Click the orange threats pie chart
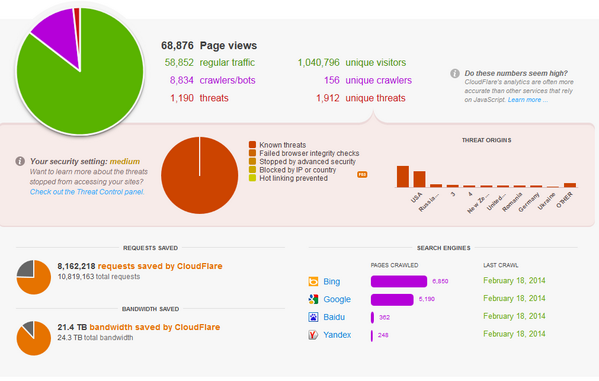 coord(199,175)
